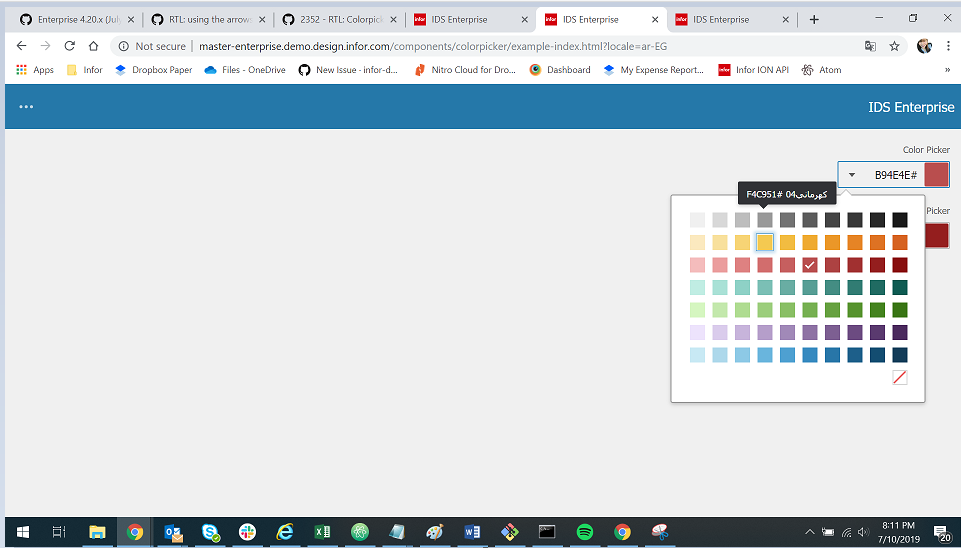Open Slack from the taskbar

[x=248, y=532]
